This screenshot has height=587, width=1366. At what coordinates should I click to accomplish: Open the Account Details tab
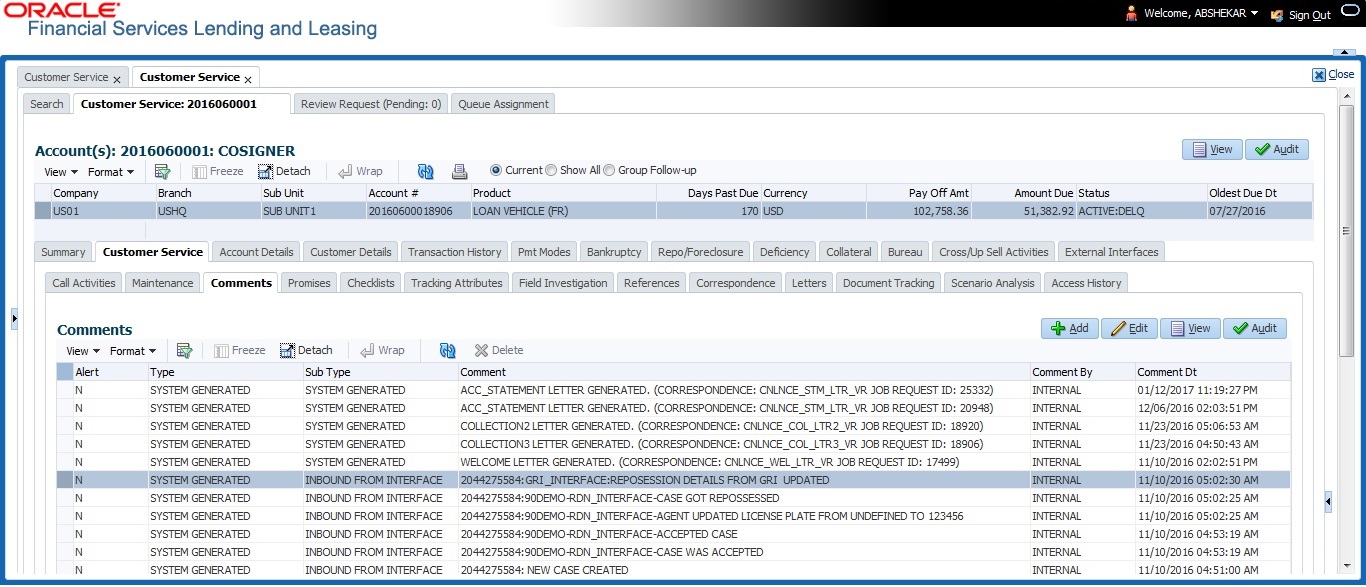click(x=256, y=252)
